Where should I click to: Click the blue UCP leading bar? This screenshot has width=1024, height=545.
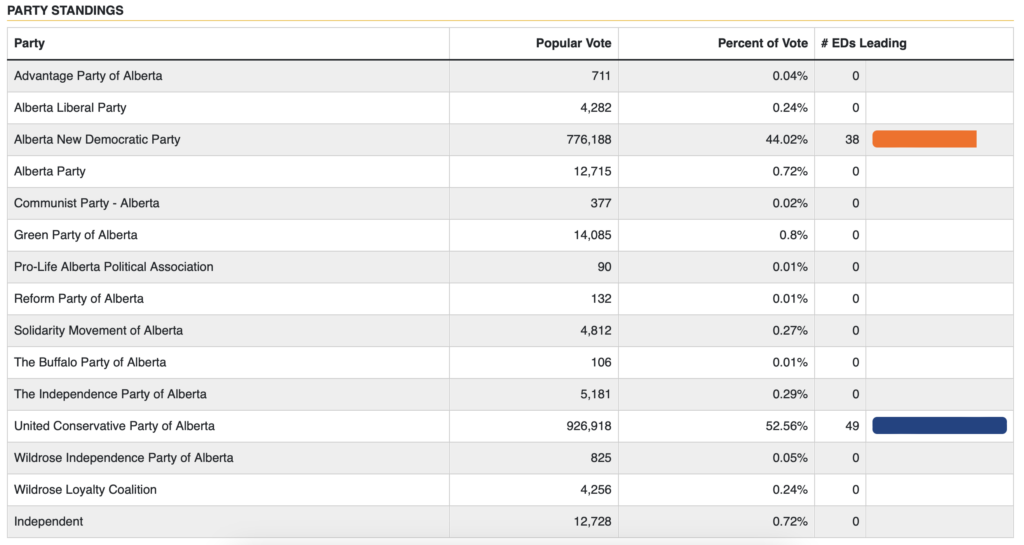point(939,426)
